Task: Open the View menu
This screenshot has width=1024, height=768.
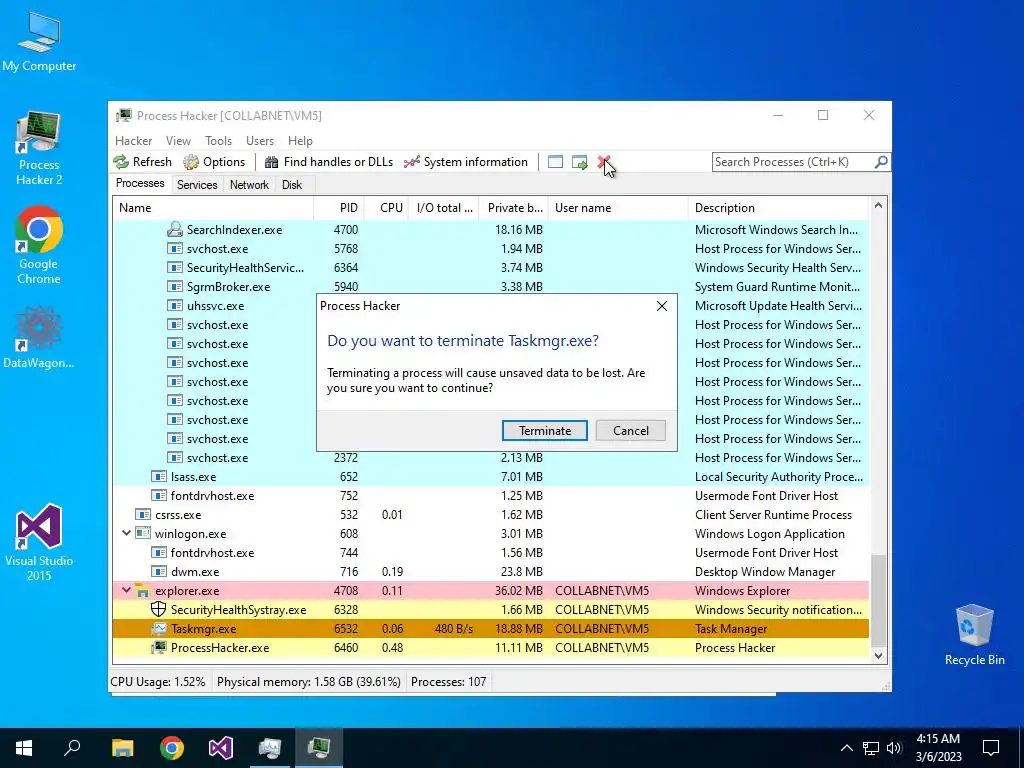Action: 178,141
